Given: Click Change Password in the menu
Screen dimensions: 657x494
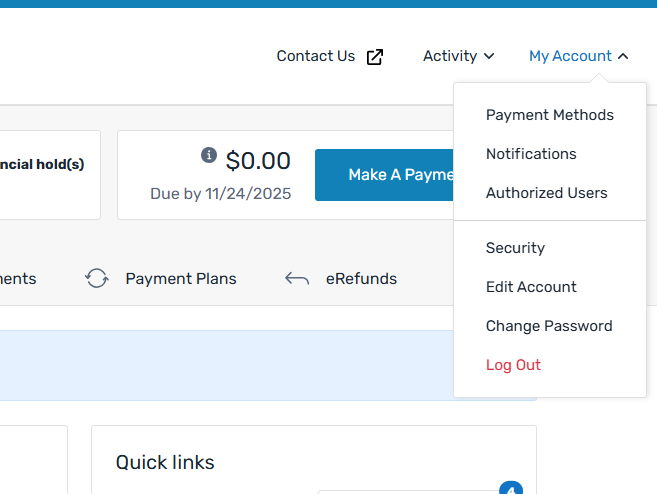Looking at the screenshot, I should tap(549, 326).
